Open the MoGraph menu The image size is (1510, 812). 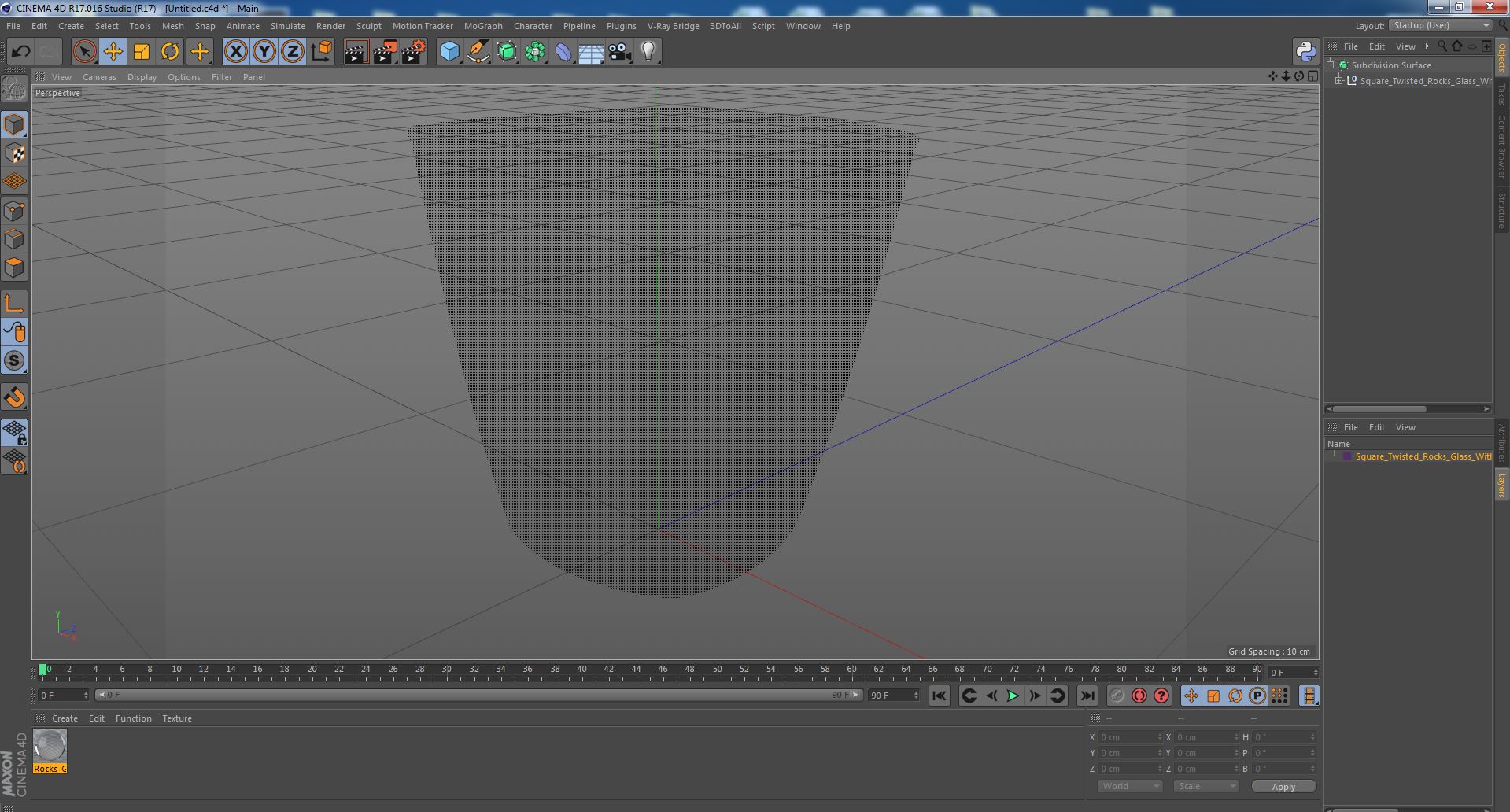pyautogui.click(x=483, y=26)
